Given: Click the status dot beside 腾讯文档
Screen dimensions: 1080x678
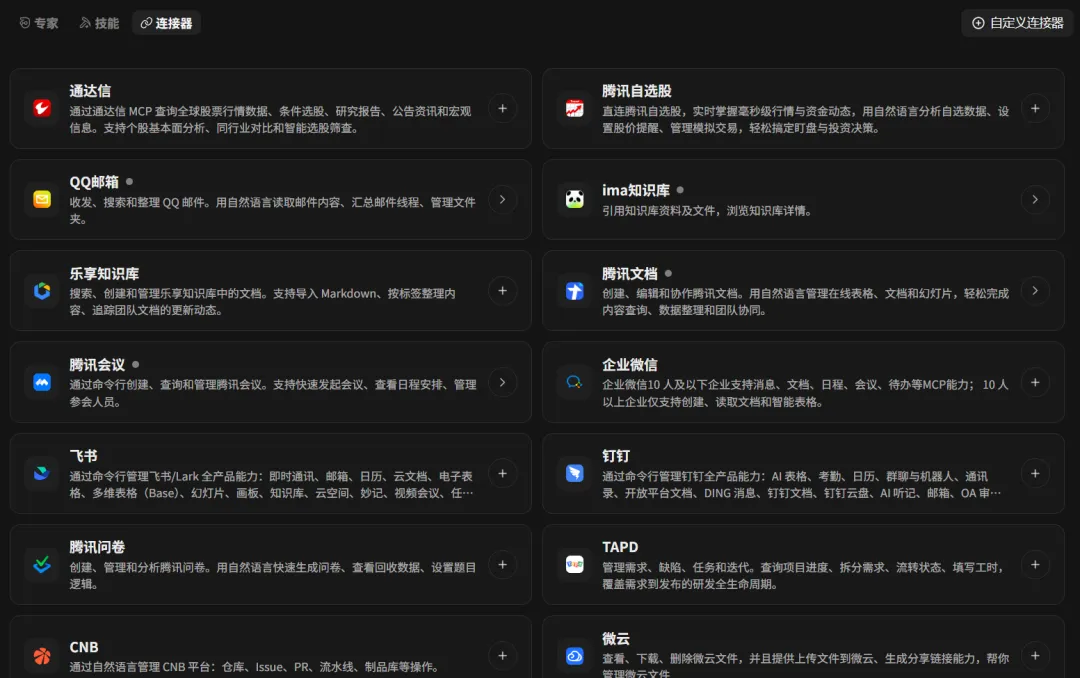Looking at the screenshot, I should click(669, 273).
